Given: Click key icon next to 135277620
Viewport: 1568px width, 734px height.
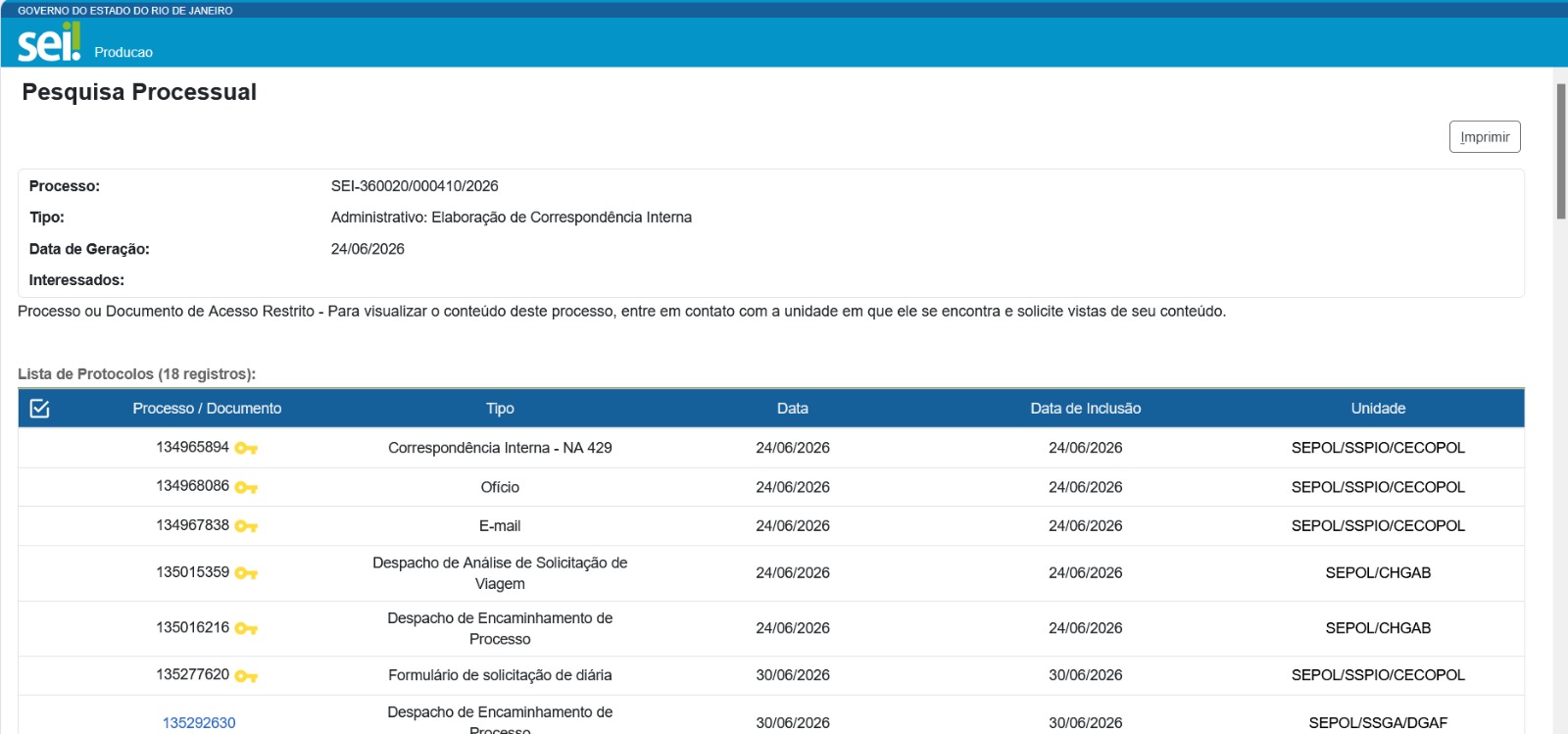Looking at the screenshot, I should coord(246,675).
